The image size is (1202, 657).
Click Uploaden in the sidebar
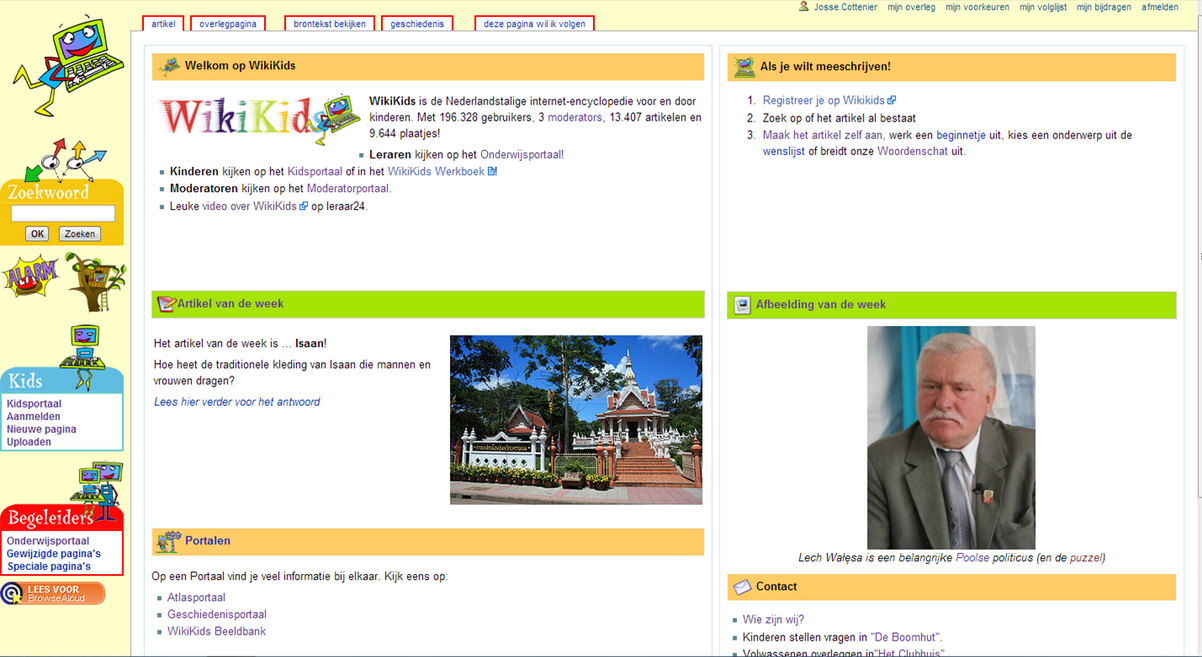point(29,442)
